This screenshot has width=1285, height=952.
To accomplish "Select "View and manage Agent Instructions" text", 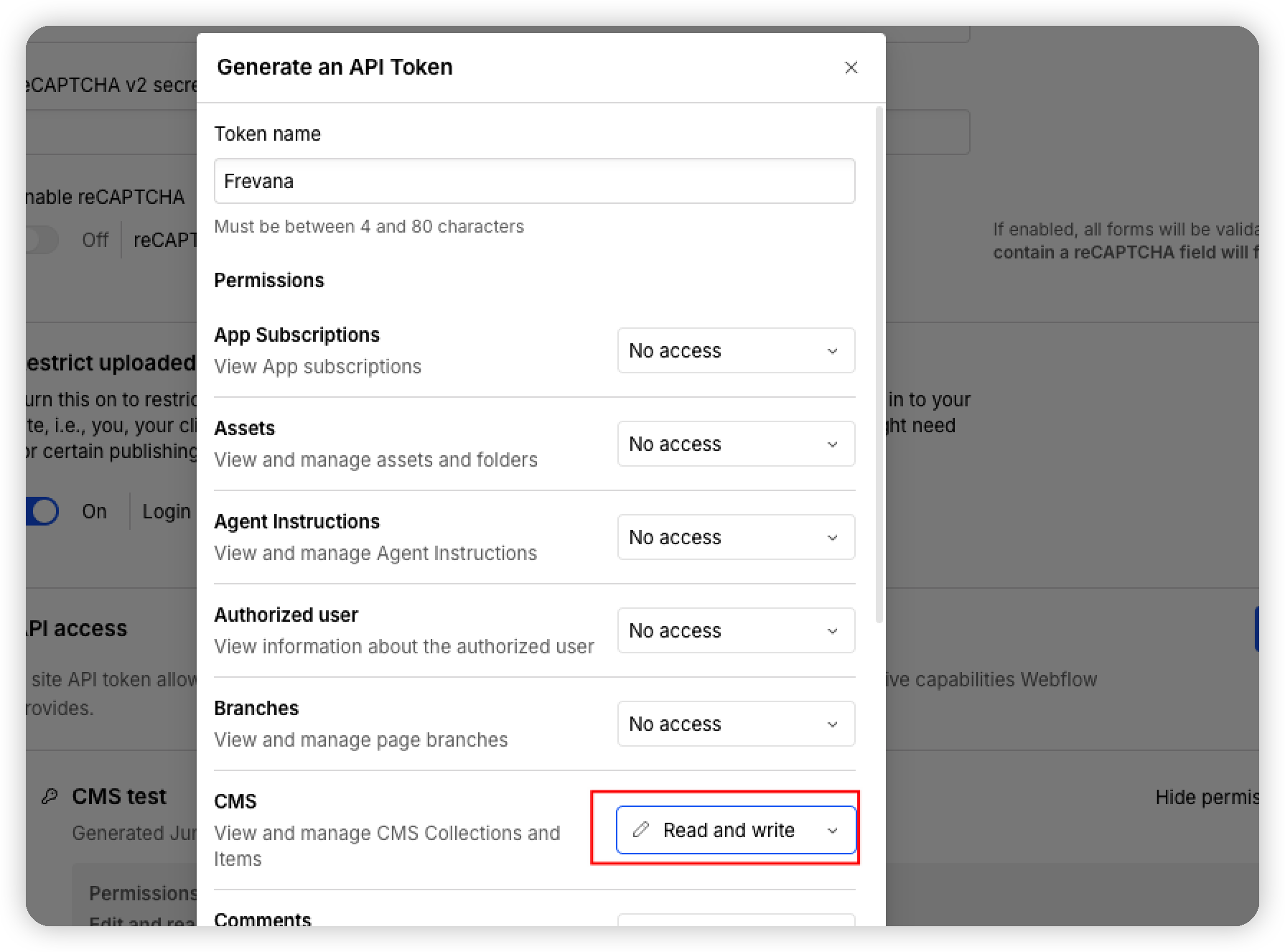I will [375, 553].
